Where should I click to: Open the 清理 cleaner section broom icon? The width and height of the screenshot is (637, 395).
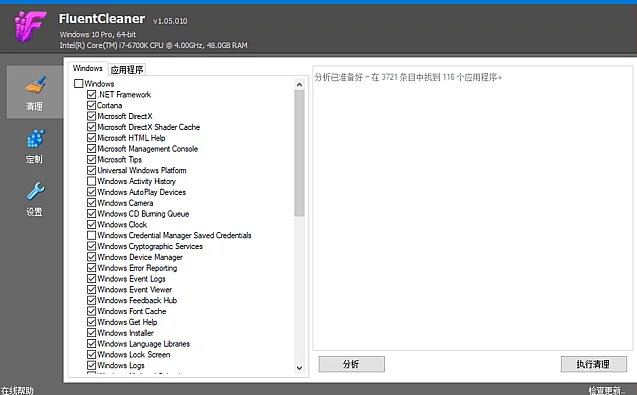(x=35, y=85)
